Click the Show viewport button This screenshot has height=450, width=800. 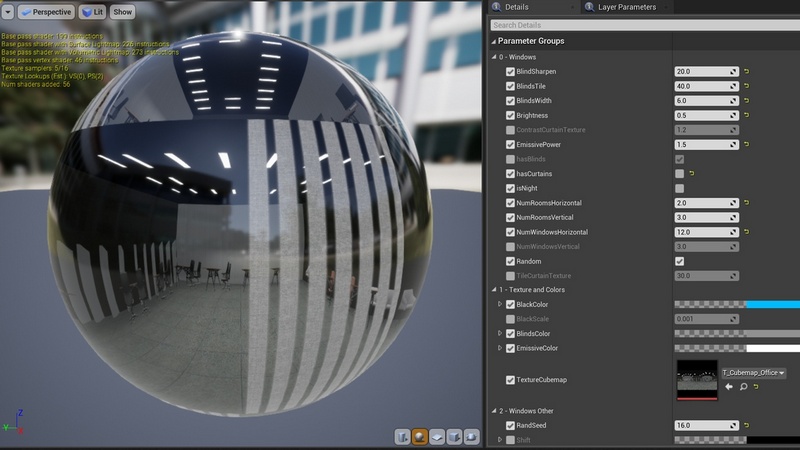(122, 12)
